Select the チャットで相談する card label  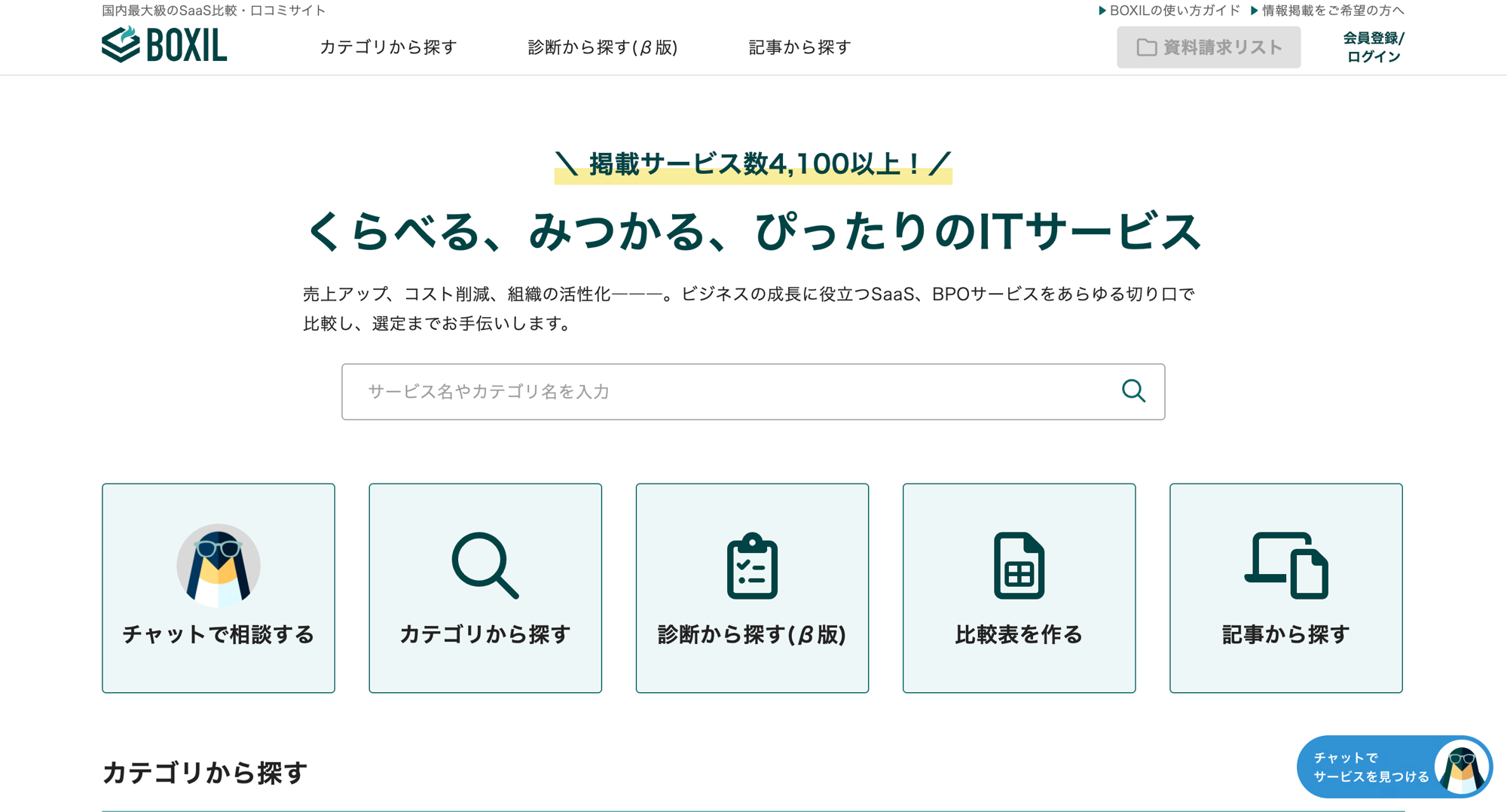(x=219, y=634)
